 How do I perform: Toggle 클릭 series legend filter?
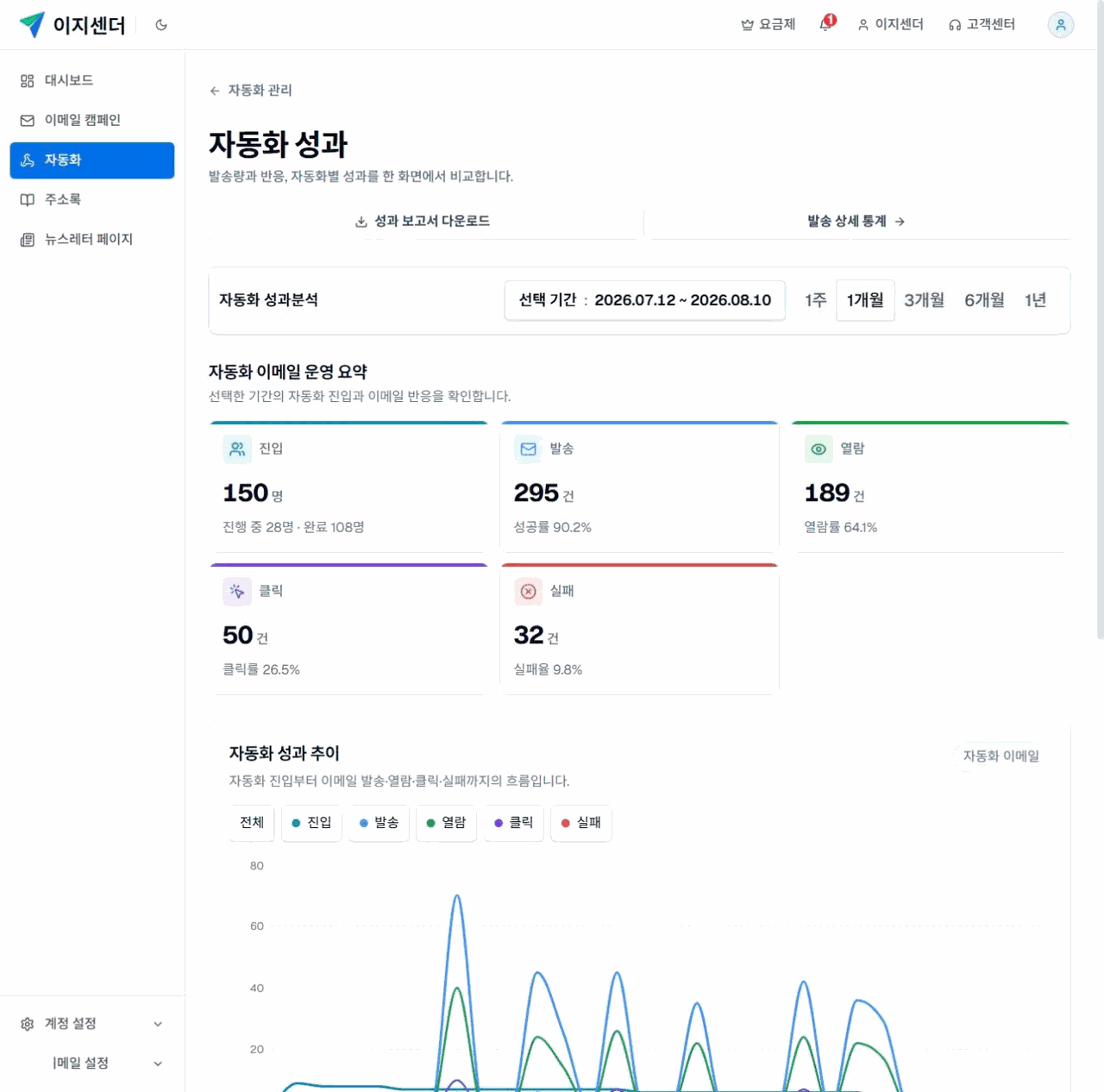pyautogui.click(x=514, y=823)
